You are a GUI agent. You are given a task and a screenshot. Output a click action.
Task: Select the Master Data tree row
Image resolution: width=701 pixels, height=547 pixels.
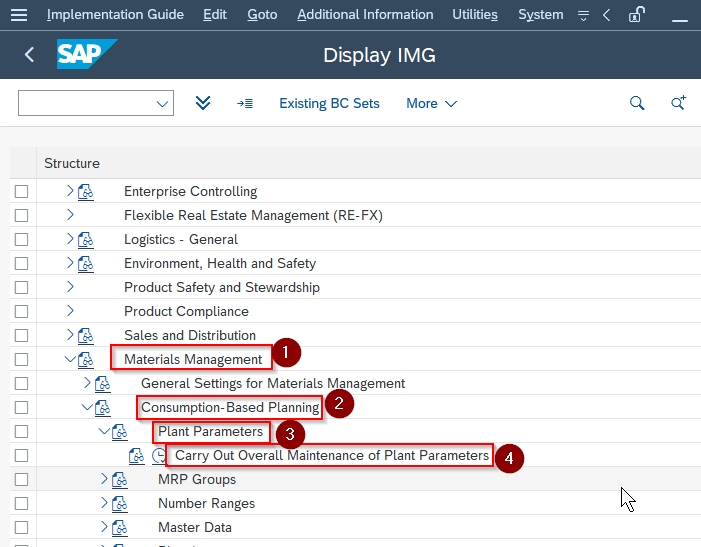[x=355, y=527]
